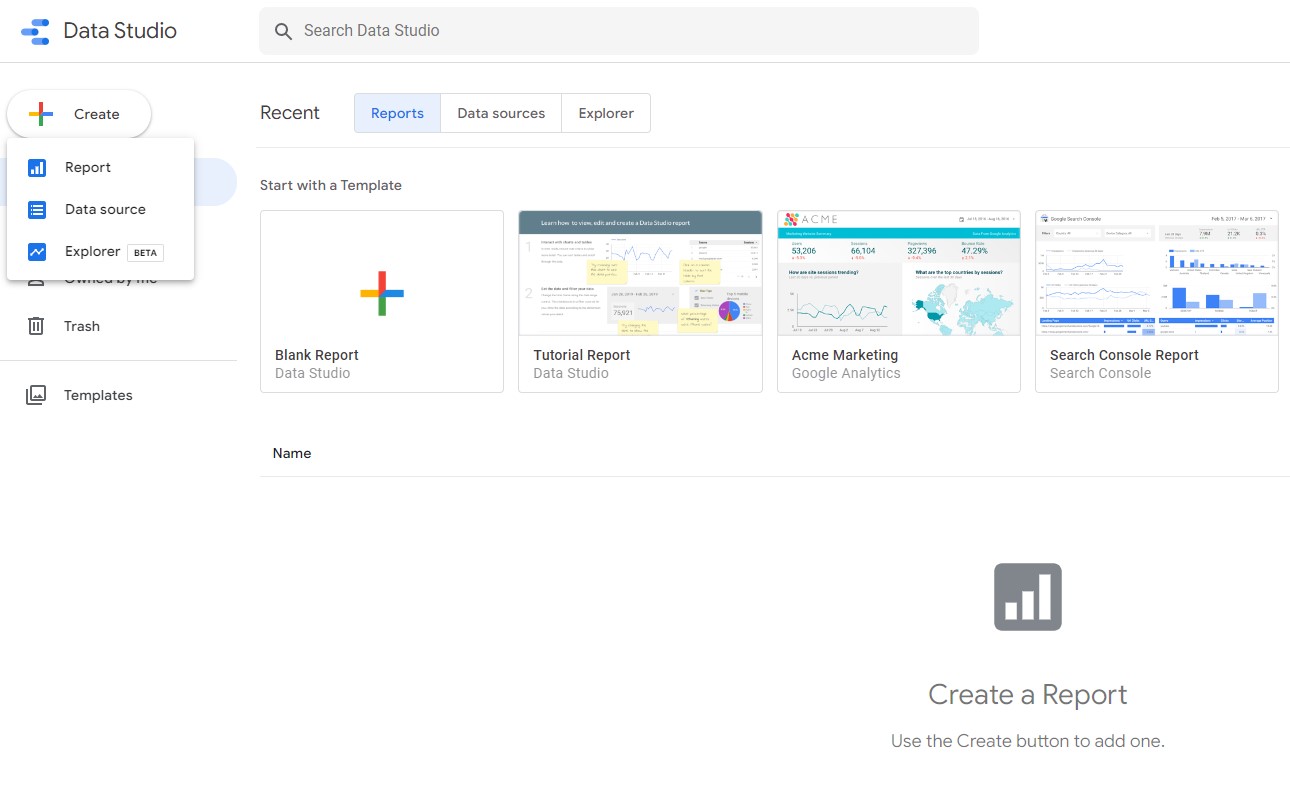
Task: Open the Acme Marketing template thumbnail
Action: 899,273
